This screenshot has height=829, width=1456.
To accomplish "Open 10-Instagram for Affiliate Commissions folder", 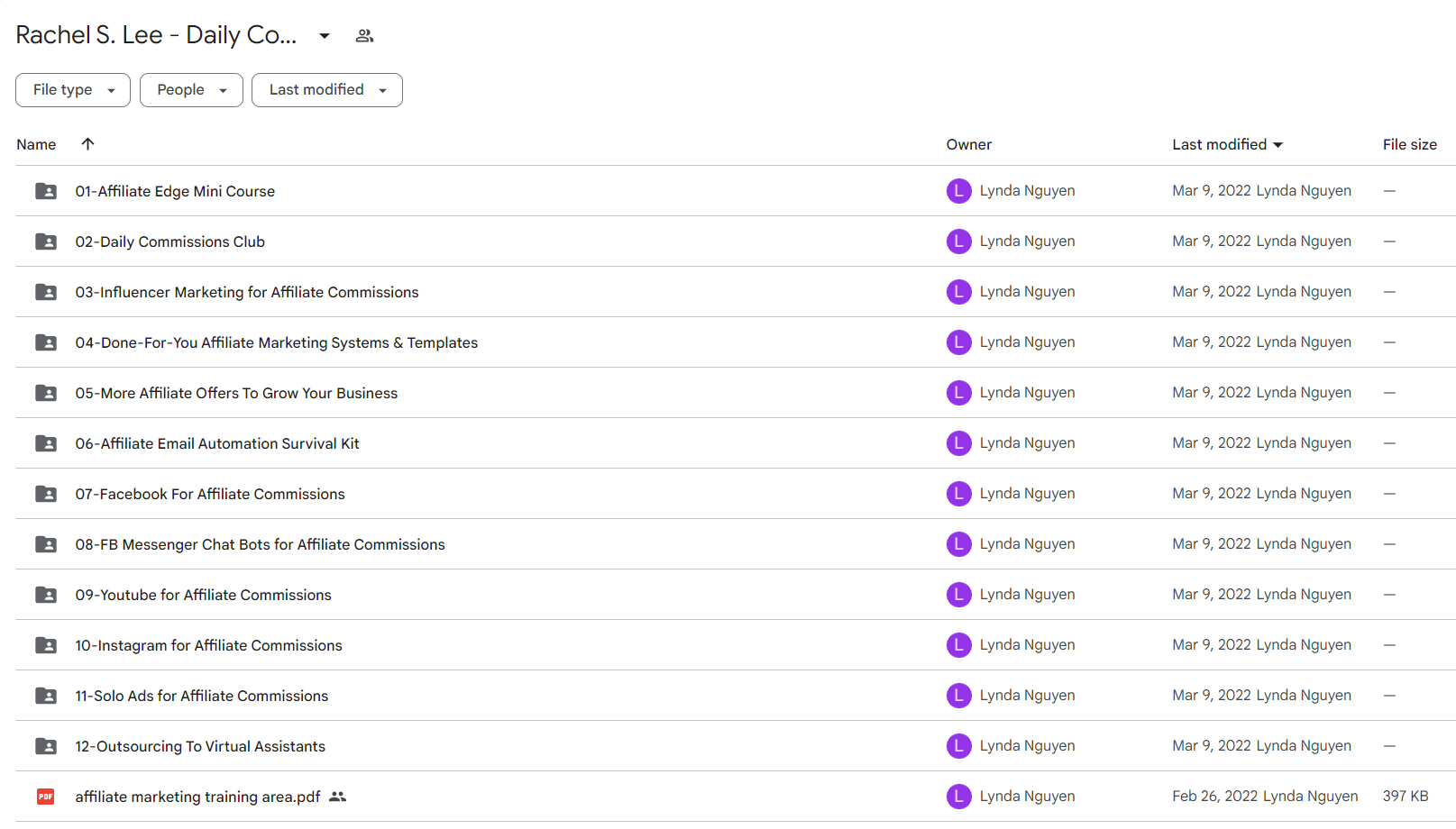I will [209, 645].
